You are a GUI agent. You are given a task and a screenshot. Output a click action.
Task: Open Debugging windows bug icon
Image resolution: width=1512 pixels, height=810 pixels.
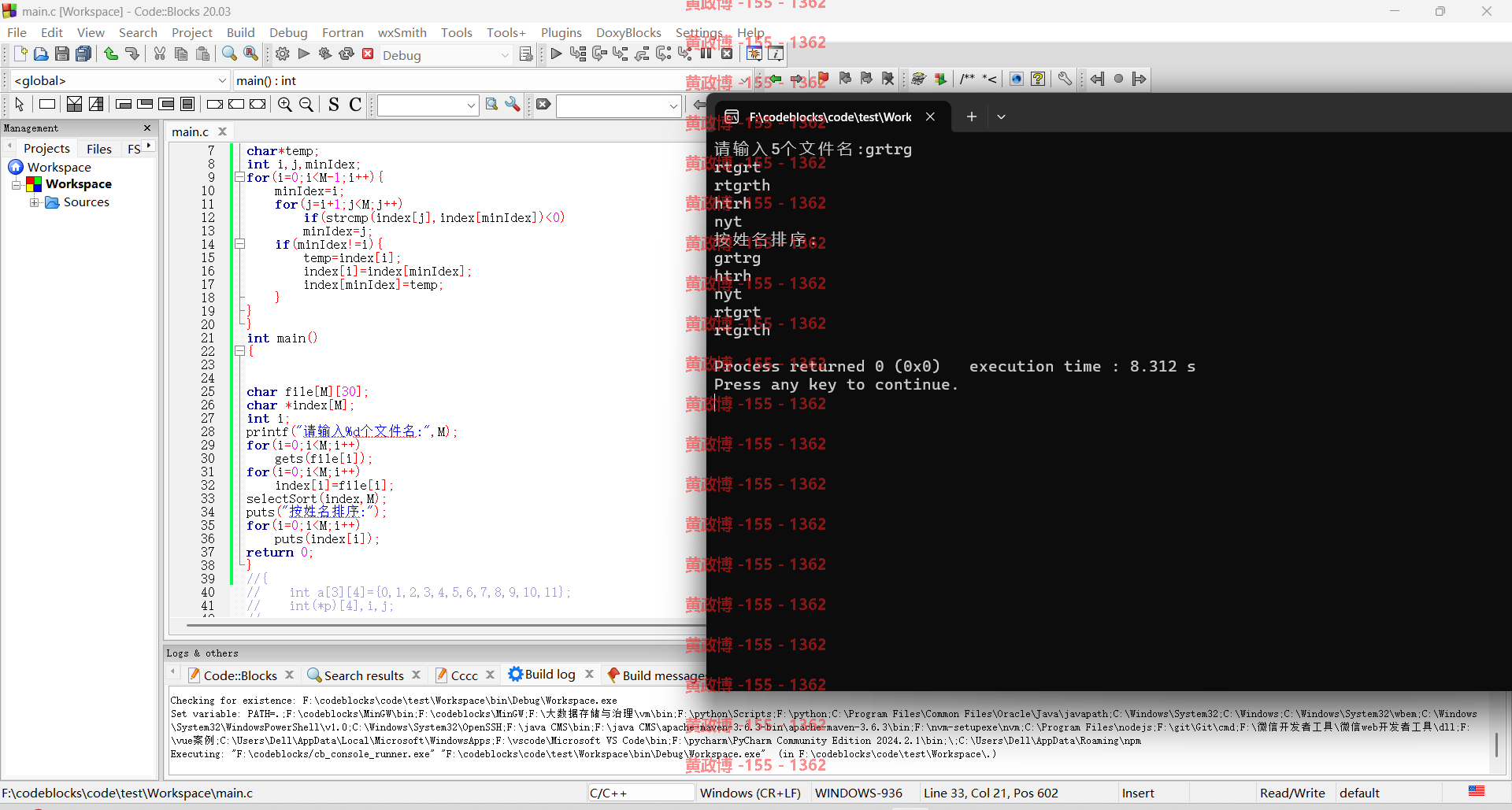754,54
